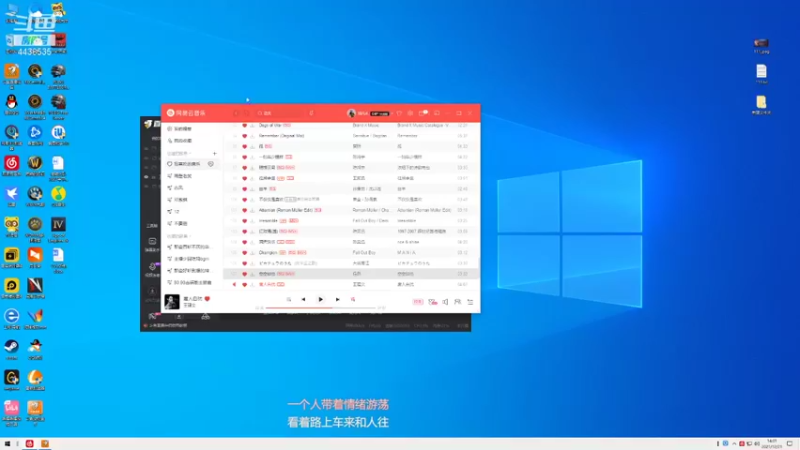Open the red NetEase Cloud Music desktop shortcut
Viewport: 800px width, 450px height.
12,166
